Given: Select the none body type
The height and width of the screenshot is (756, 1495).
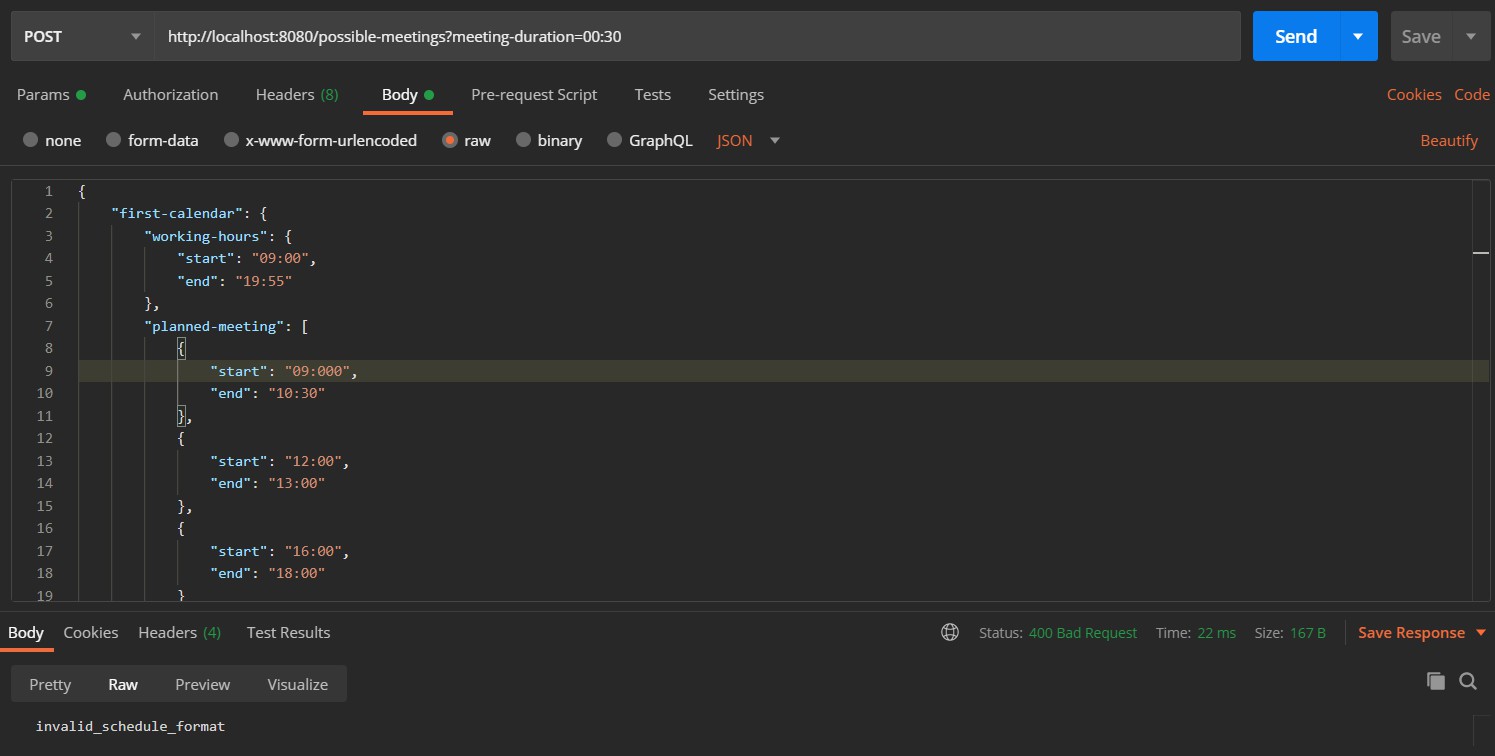Looking at the screenshot, I should pyautogui.click(x=52, y=140).
